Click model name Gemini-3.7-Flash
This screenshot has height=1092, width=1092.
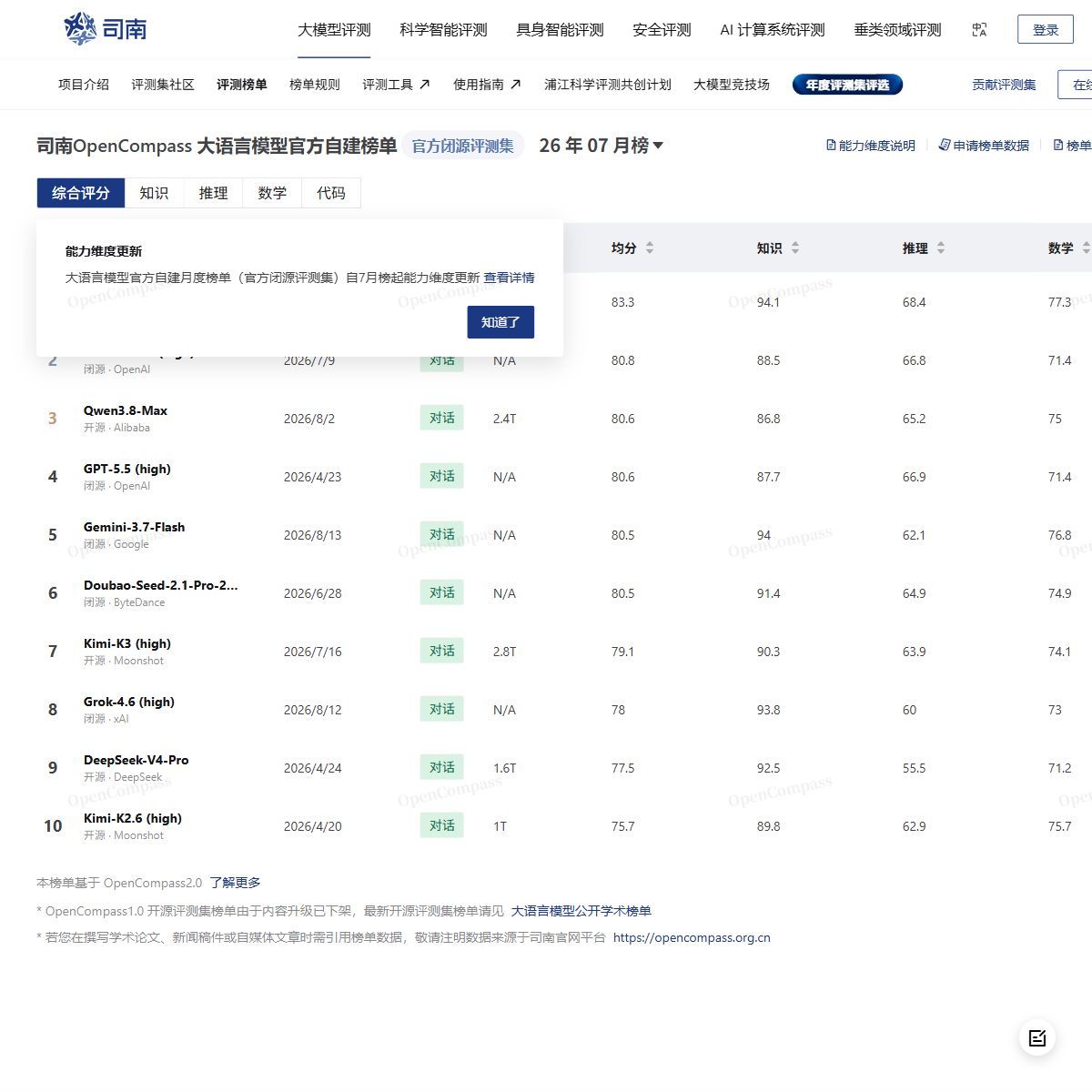[135, 527]
